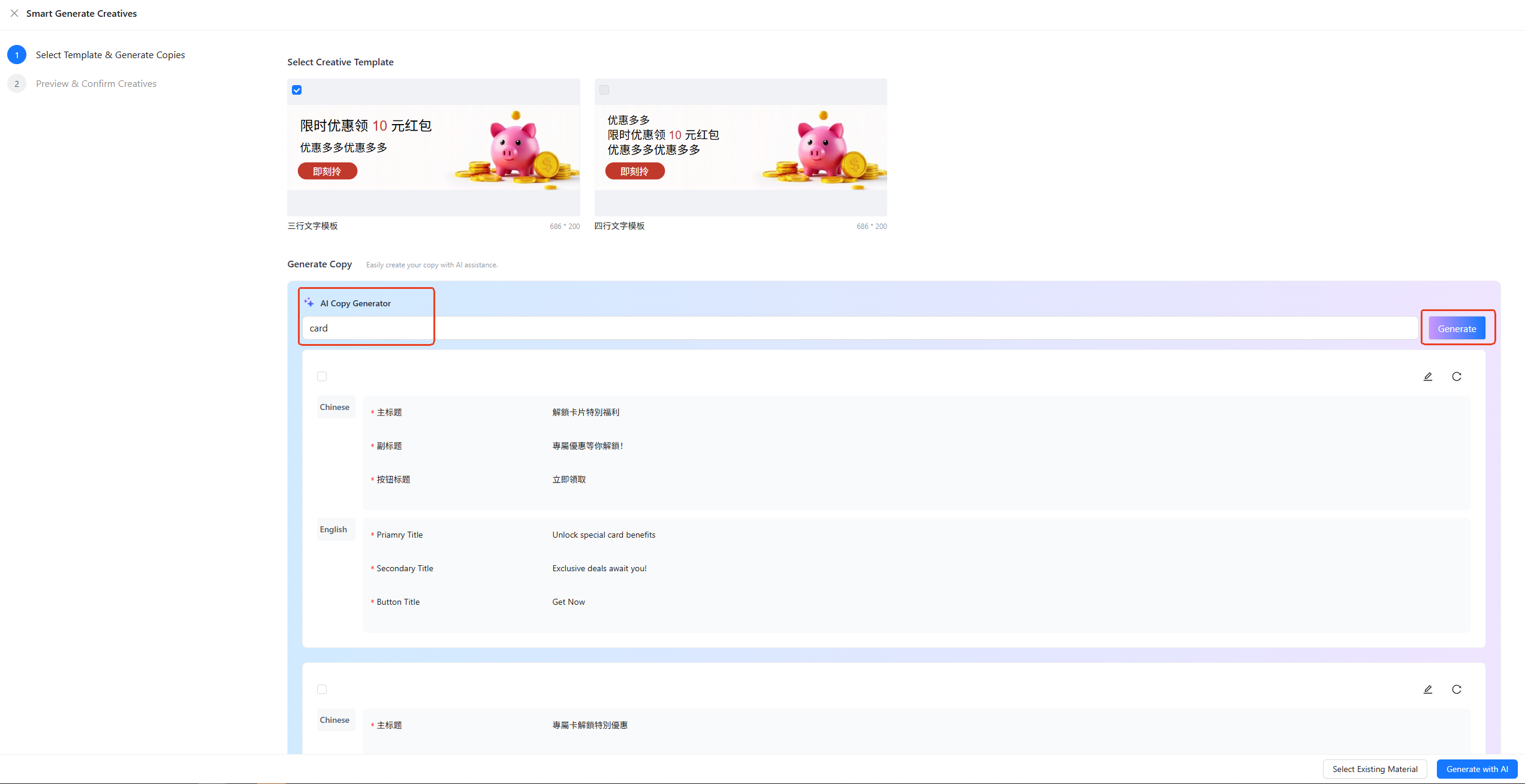Uncheck the 三行文字模板 template checkbox
The image size is (1525, 784).
(x=297, y=90)
